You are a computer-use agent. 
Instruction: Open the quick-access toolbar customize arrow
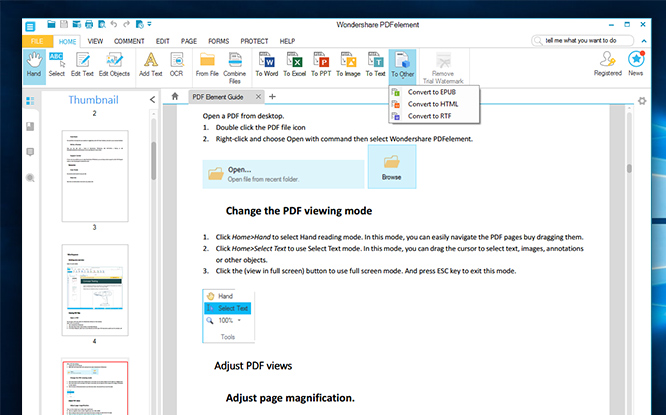(x=150, y=24)
